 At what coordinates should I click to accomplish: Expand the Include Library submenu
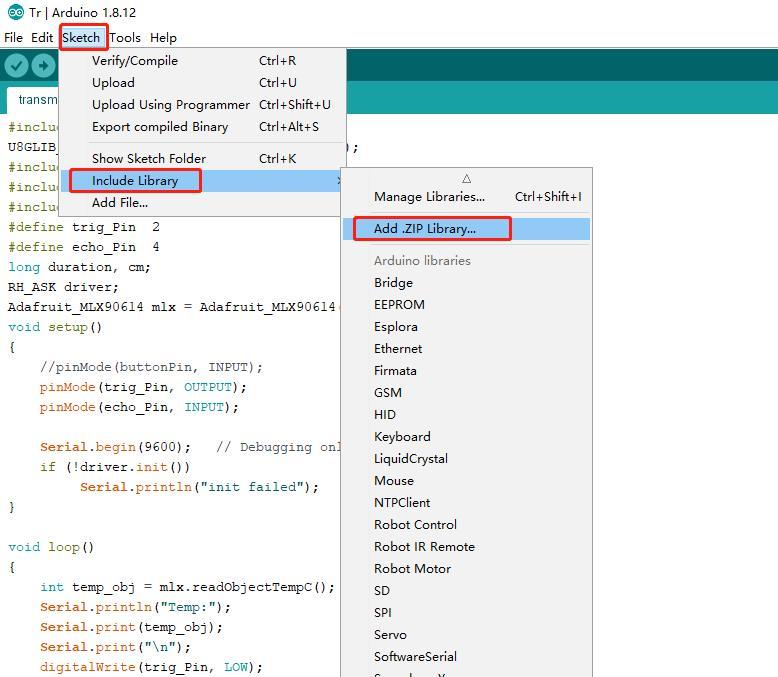(x=203, y=181)
